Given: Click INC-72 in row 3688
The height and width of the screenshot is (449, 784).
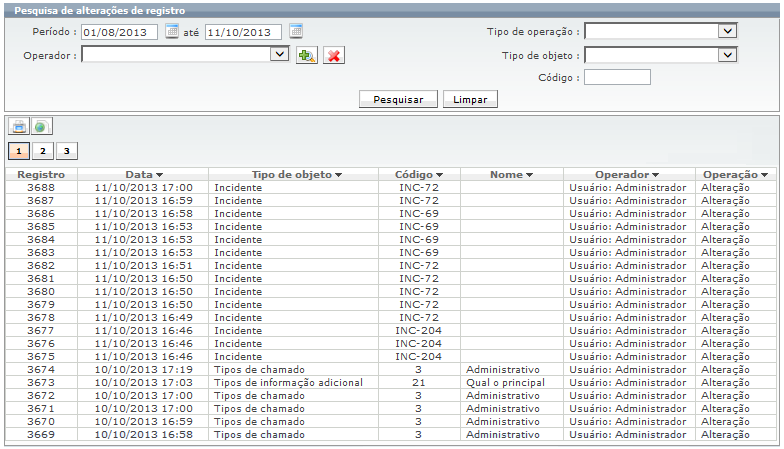Looking at the screenshot, I should 419,188.
